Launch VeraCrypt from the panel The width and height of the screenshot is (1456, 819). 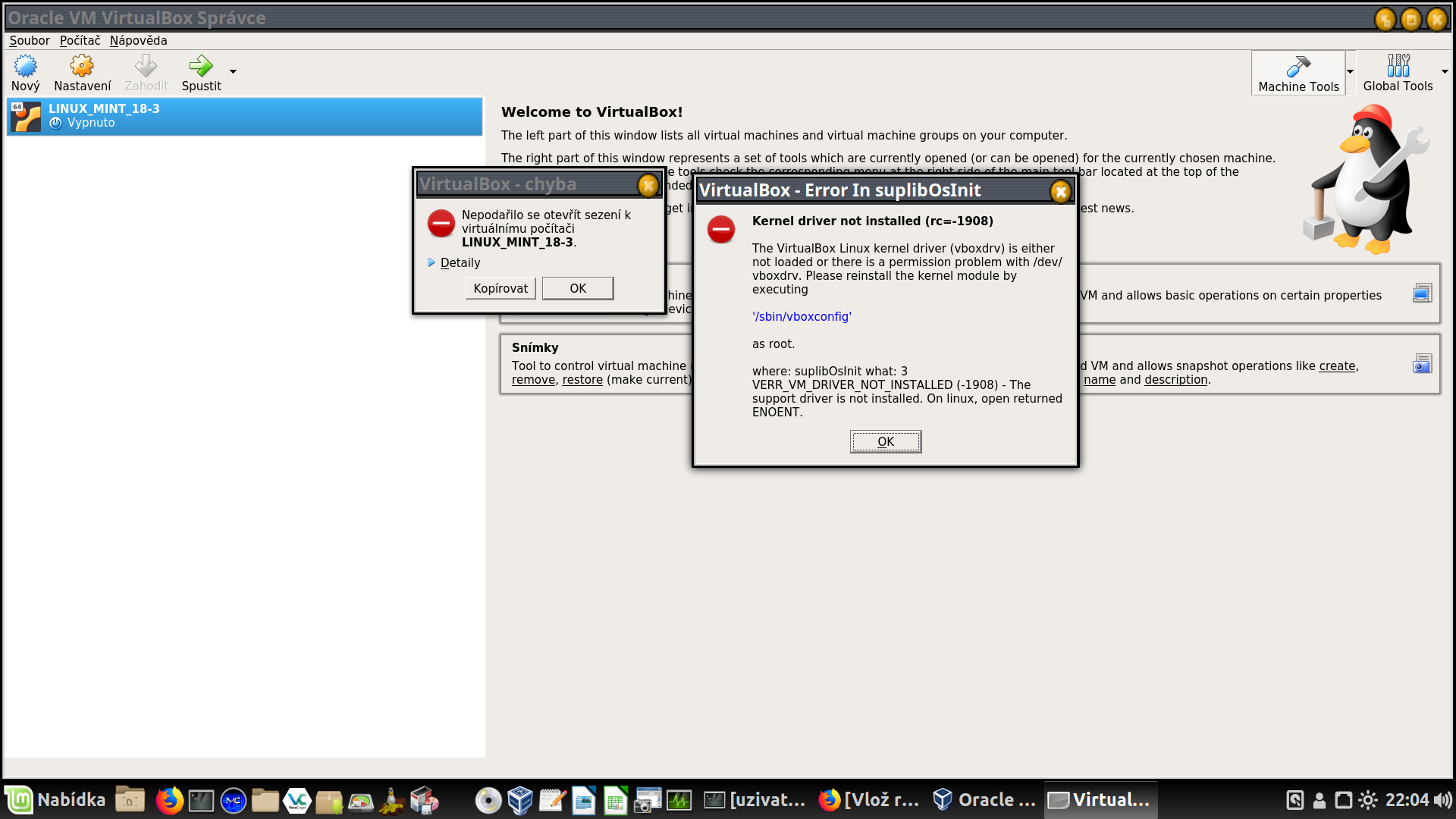click(x=297, y=800)
